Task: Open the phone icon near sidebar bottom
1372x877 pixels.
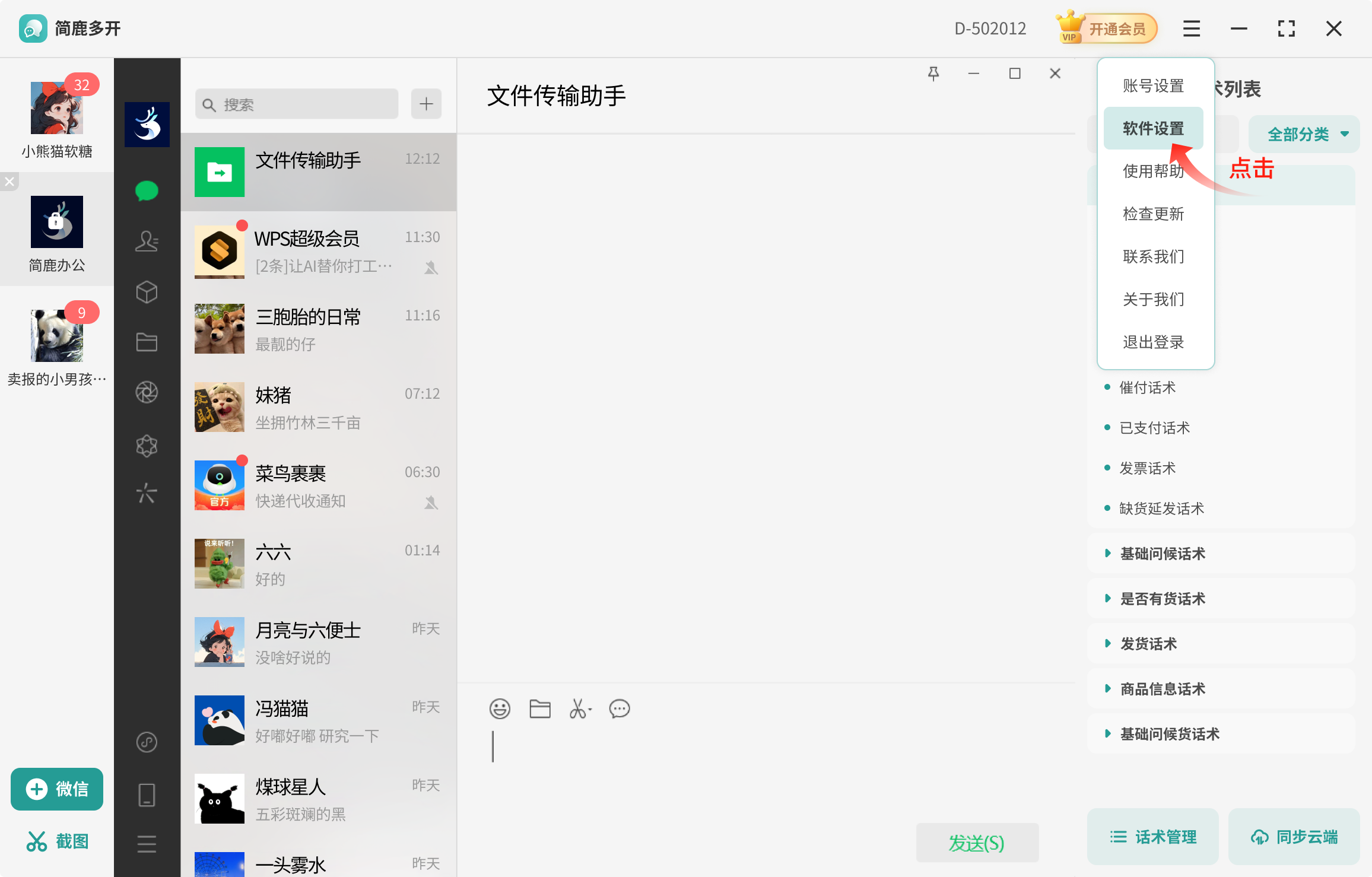Action: pyautogui.click(x=147, y=794)
